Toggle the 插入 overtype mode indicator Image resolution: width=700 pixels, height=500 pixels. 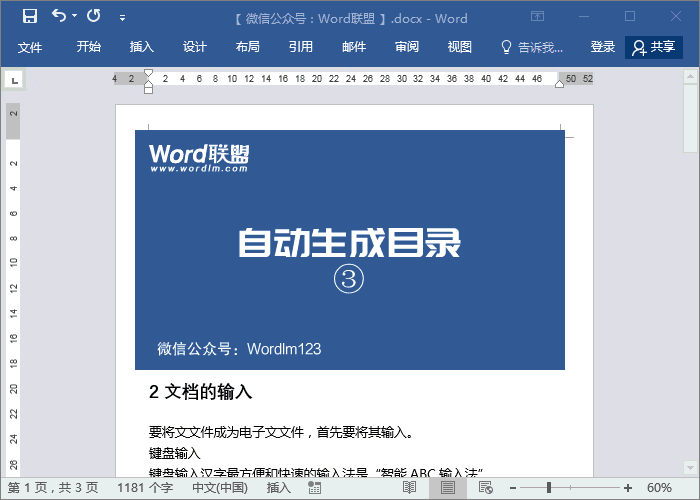click(279, 488)
